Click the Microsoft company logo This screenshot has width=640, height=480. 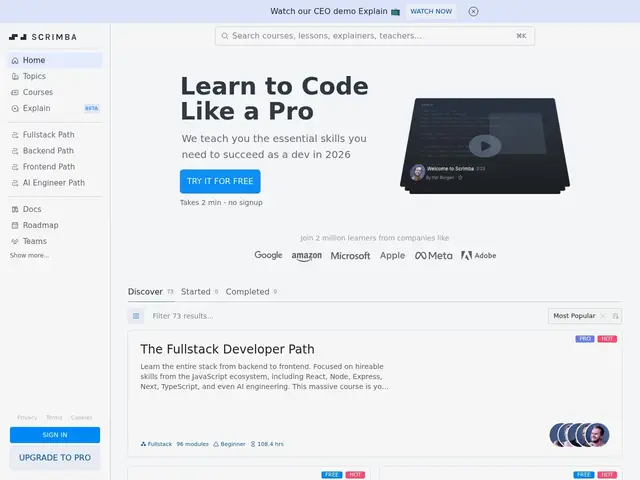click(x=350, y=256)
